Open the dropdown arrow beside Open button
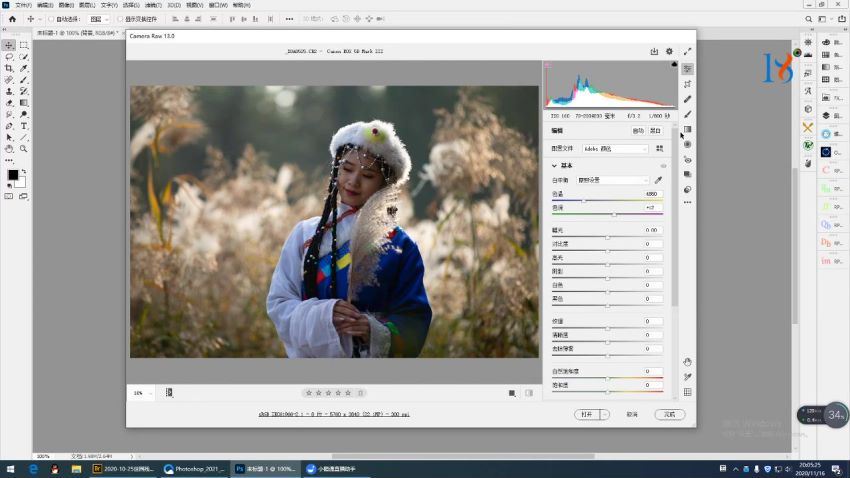The width and height of the screenshot is (850, 478). click(x=604, y=415)
